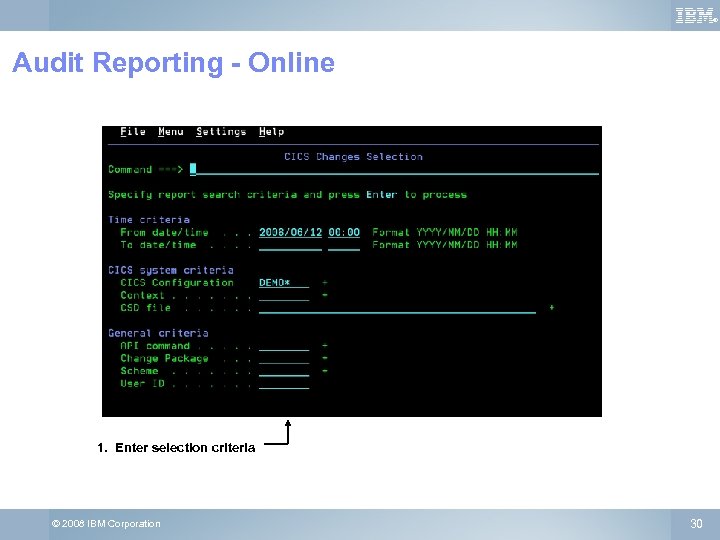This screenshot has height=540, width=720.
Task: Click the User ID input field
Action: pos(284,384)
